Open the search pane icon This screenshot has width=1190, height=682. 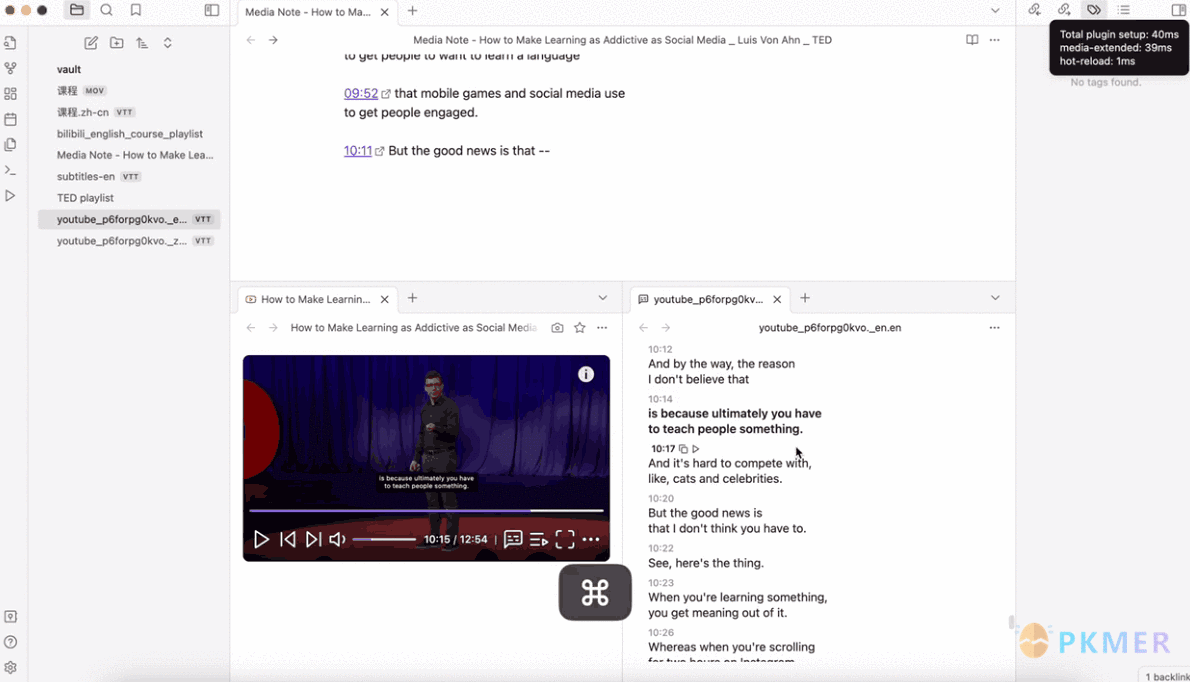[106, 10]
